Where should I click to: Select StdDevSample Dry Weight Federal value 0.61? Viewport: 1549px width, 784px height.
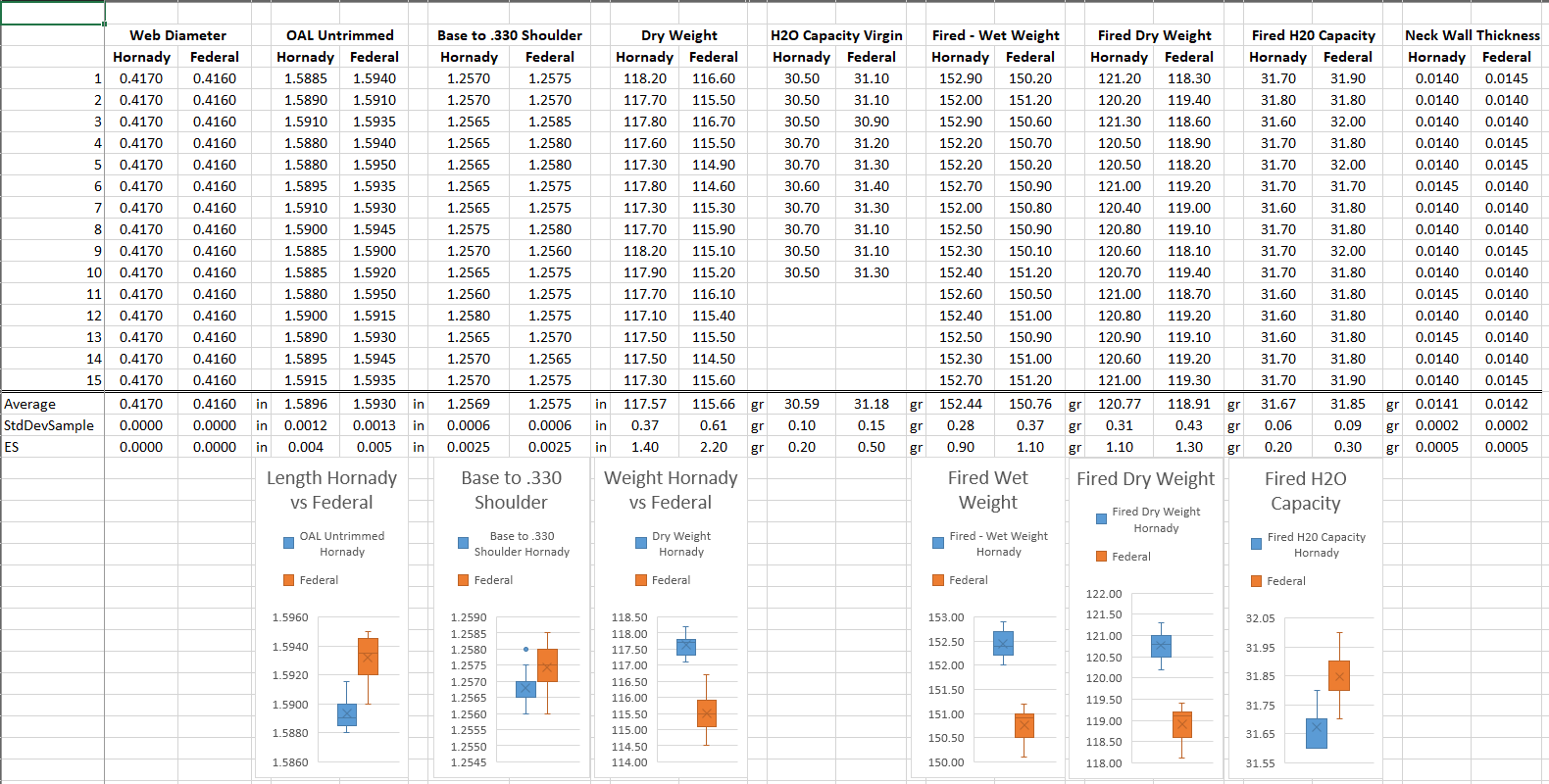coord(714,425)
